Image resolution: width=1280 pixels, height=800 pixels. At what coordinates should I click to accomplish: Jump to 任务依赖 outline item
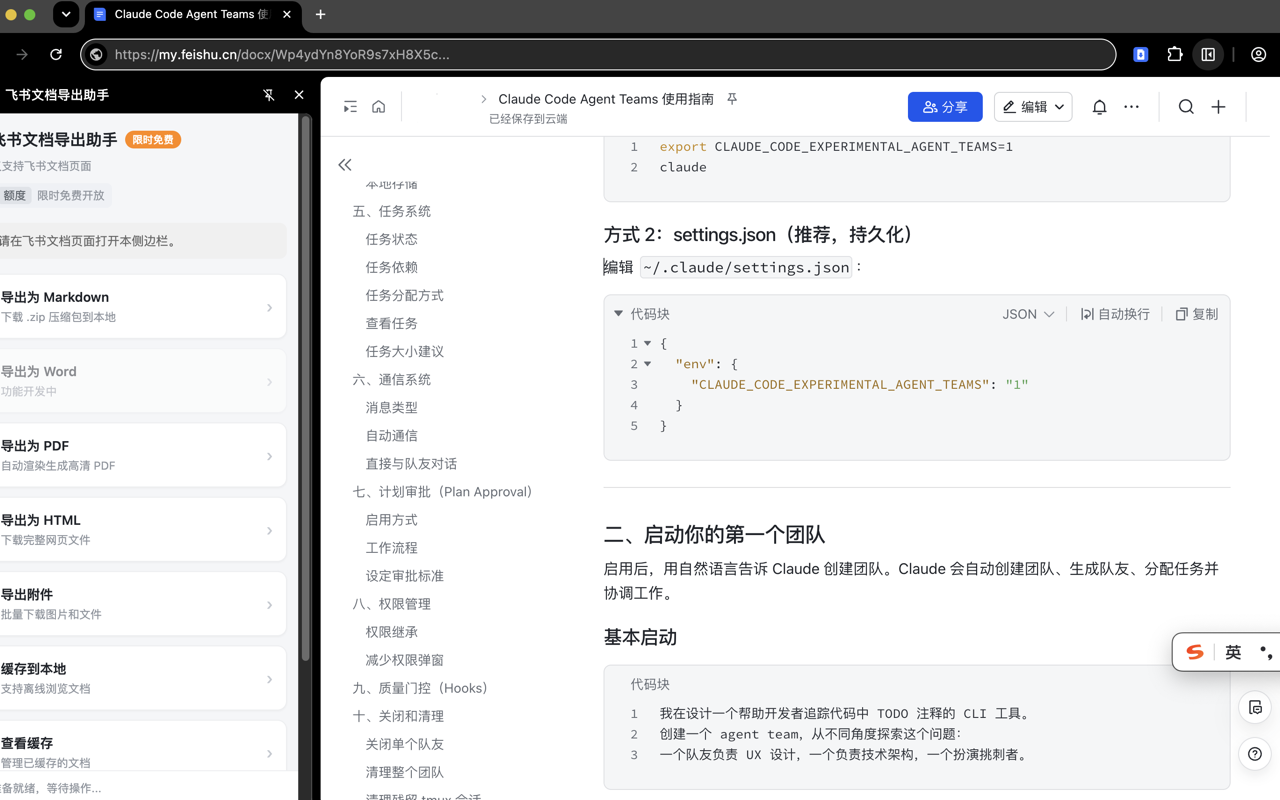pyautogui.click(x=392, y=268)
